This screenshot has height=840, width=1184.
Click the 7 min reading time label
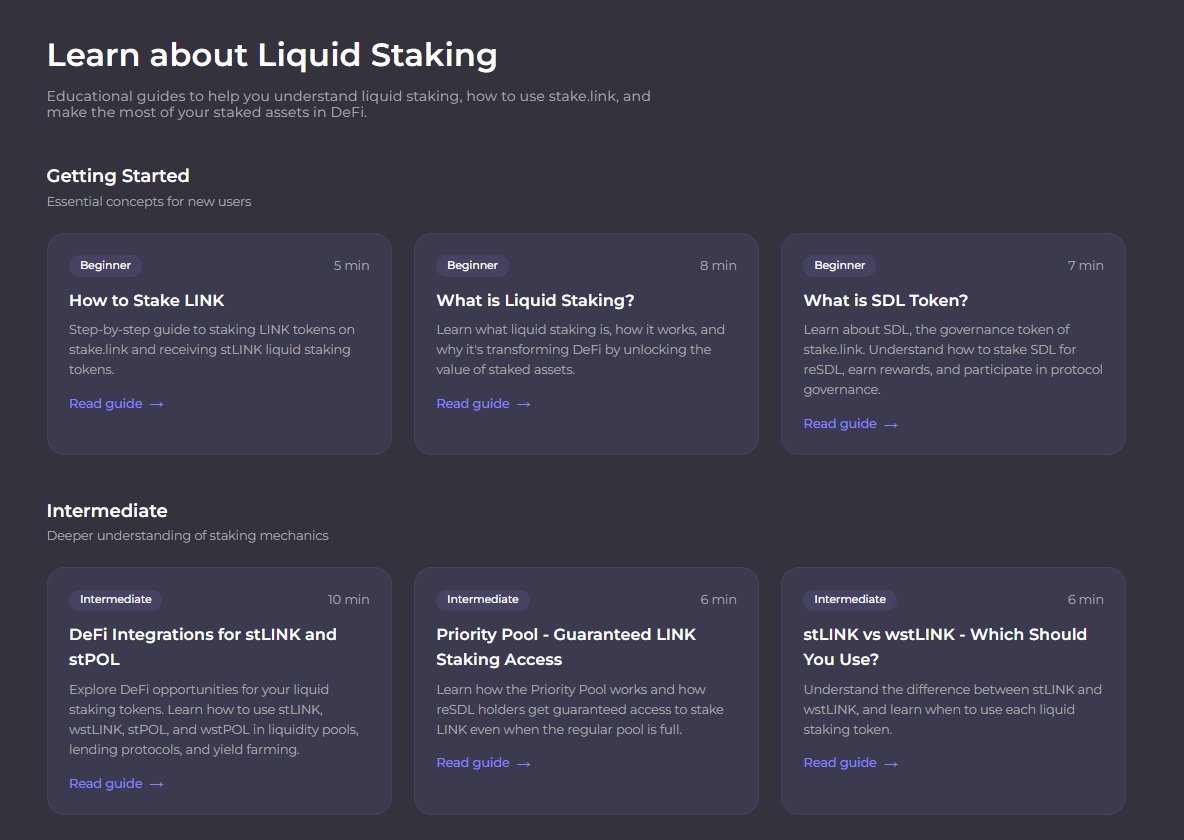pos(1085,265)
